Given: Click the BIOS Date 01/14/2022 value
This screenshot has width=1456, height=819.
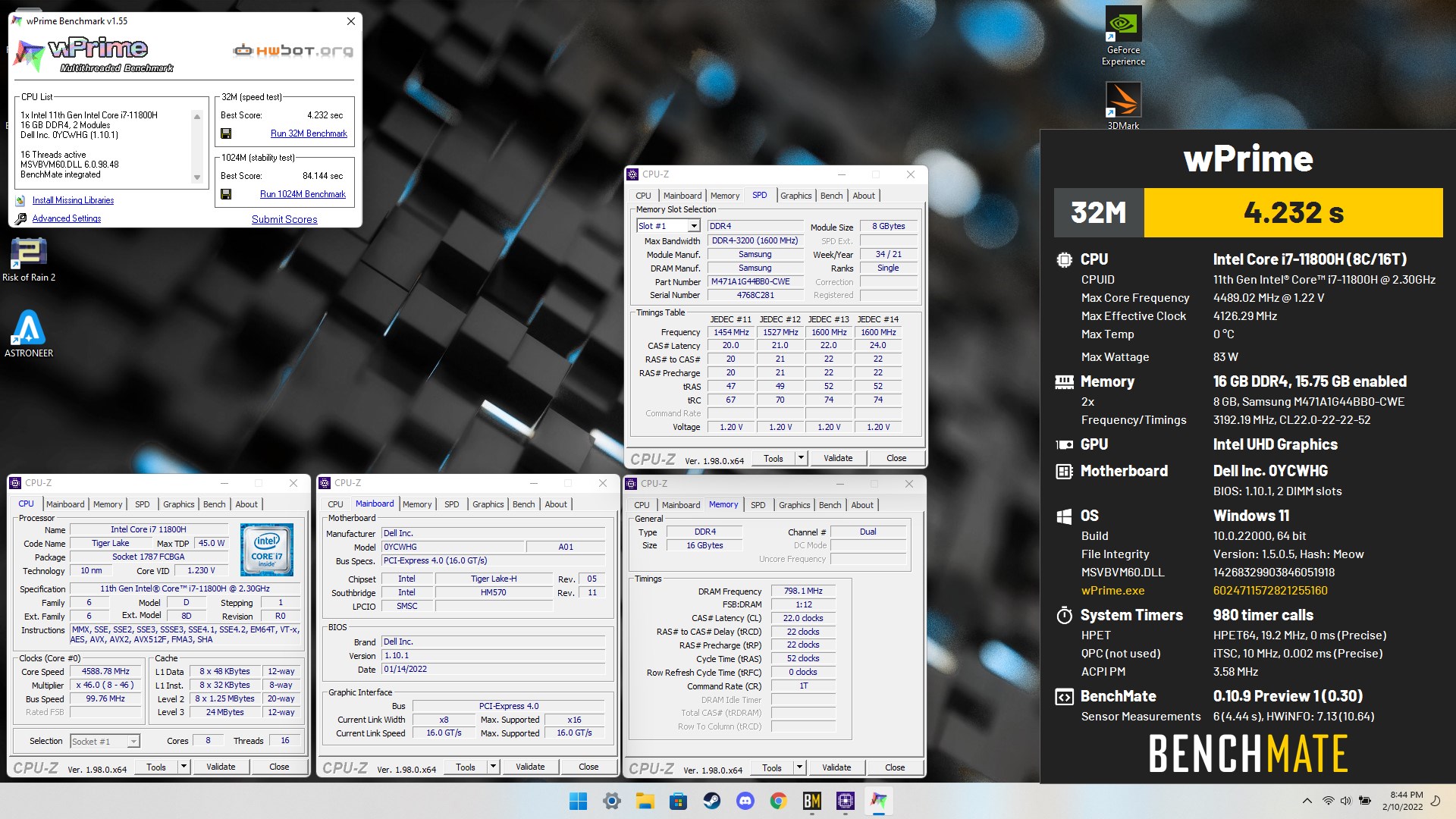Looking at the screenshot, I should (x=494, y=670).
